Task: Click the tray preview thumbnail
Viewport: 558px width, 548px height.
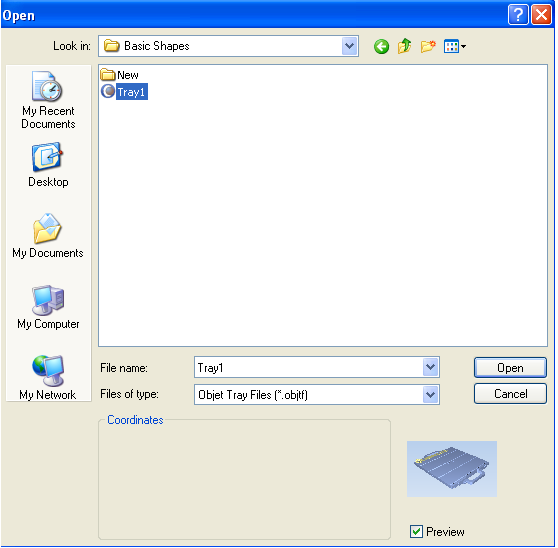Action: pyautogui.click(x=452, y=469)
